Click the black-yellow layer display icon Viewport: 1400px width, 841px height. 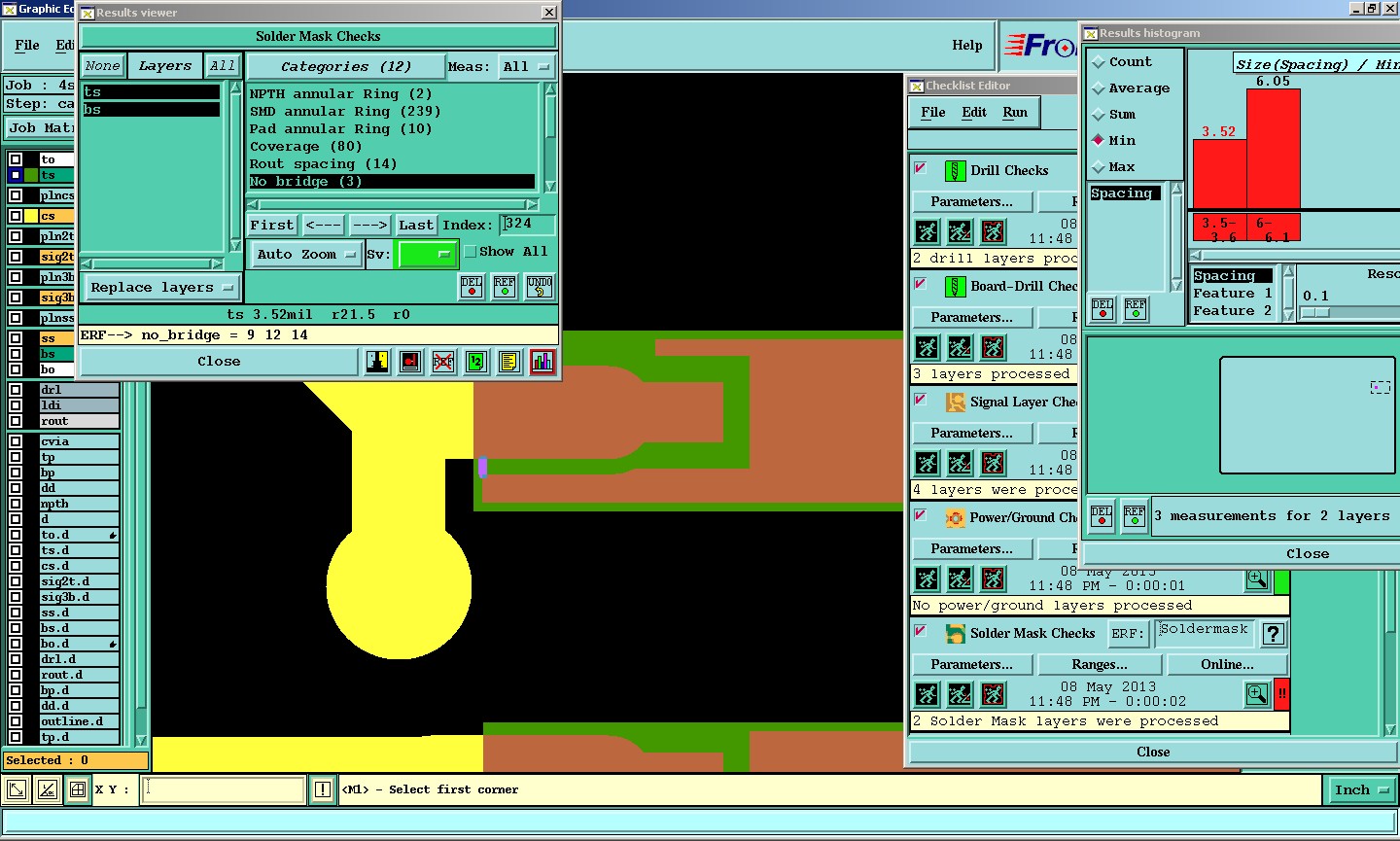[x=377, y=362]
